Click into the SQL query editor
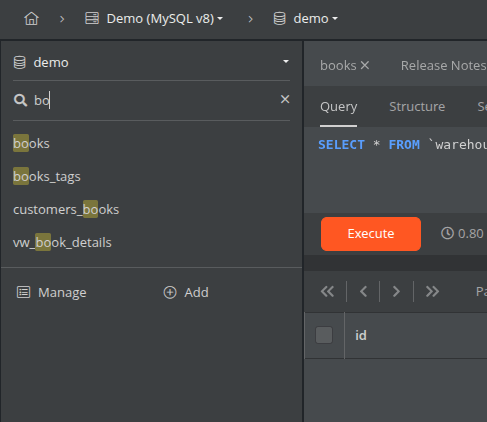This screenshot has height=422, width=487. [x=396, y=170]
